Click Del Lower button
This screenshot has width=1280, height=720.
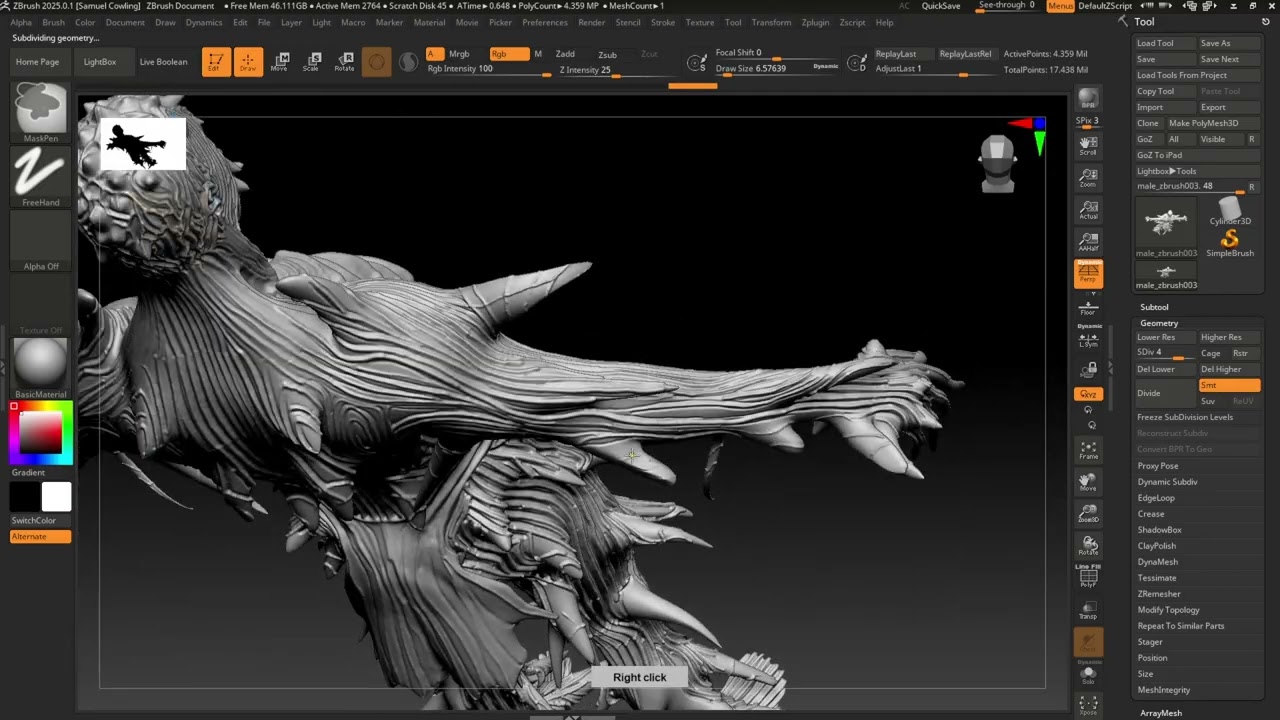[1165, 369]
